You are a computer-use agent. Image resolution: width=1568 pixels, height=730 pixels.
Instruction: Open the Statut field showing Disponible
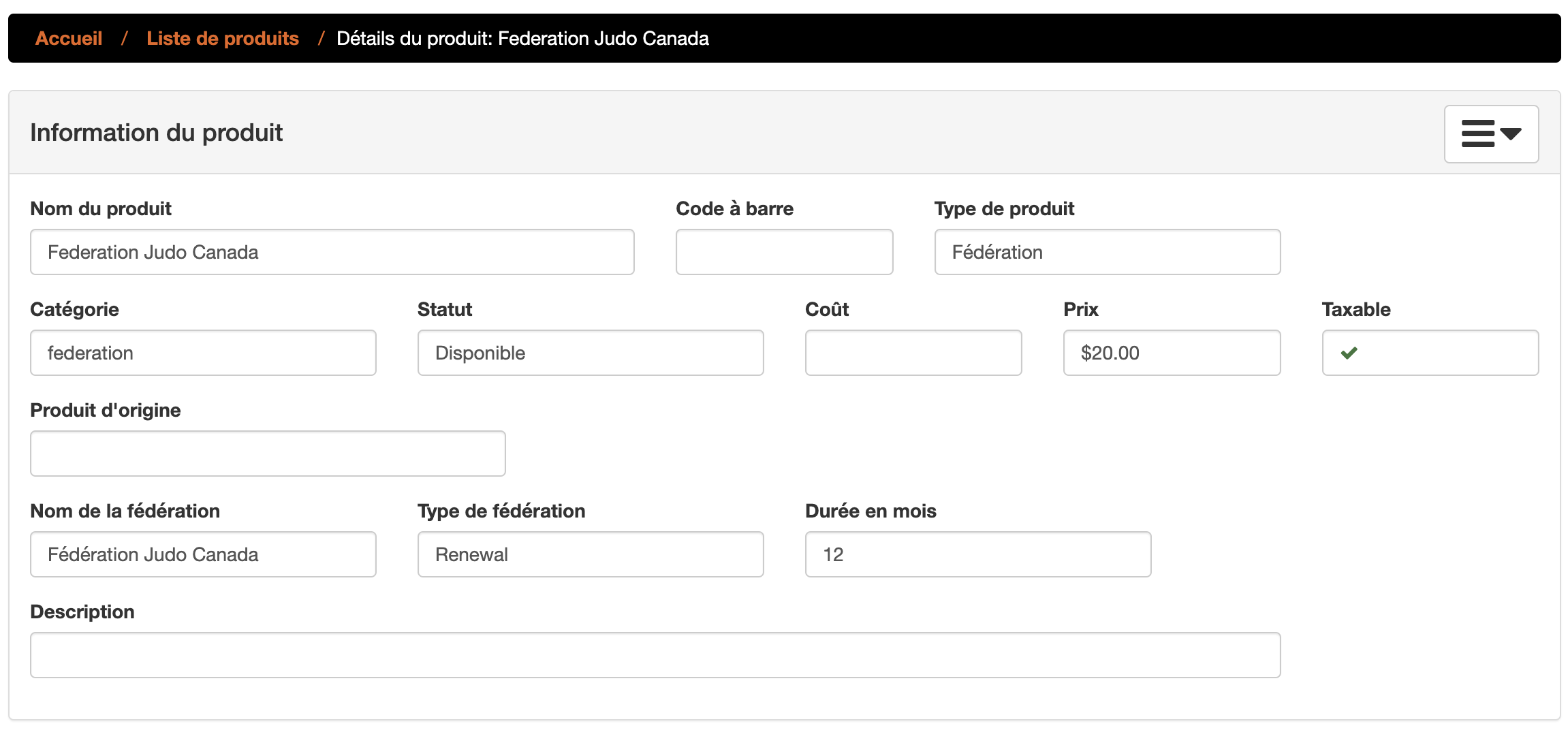tap(590, 353)
